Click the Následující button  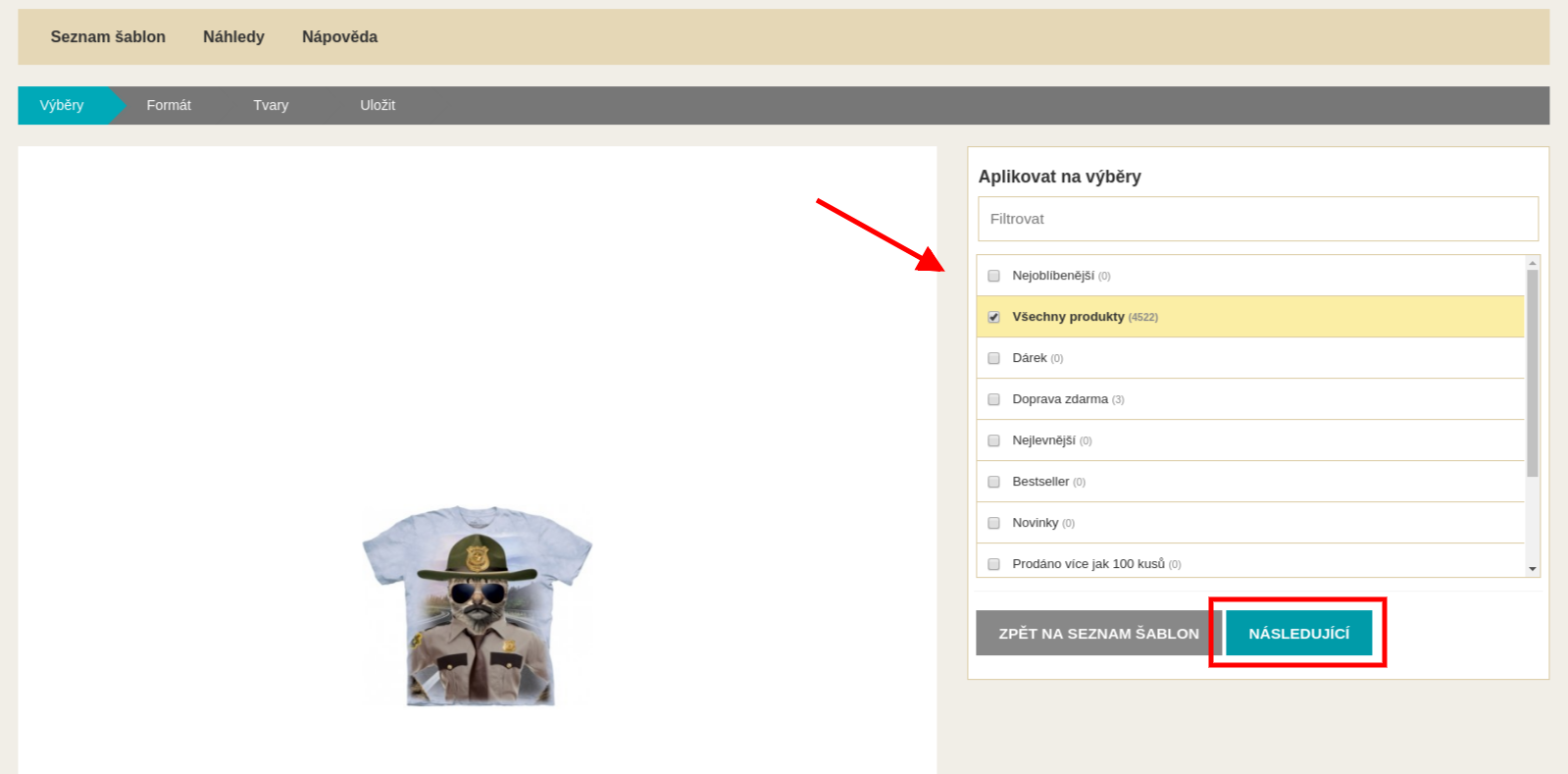1298,634
